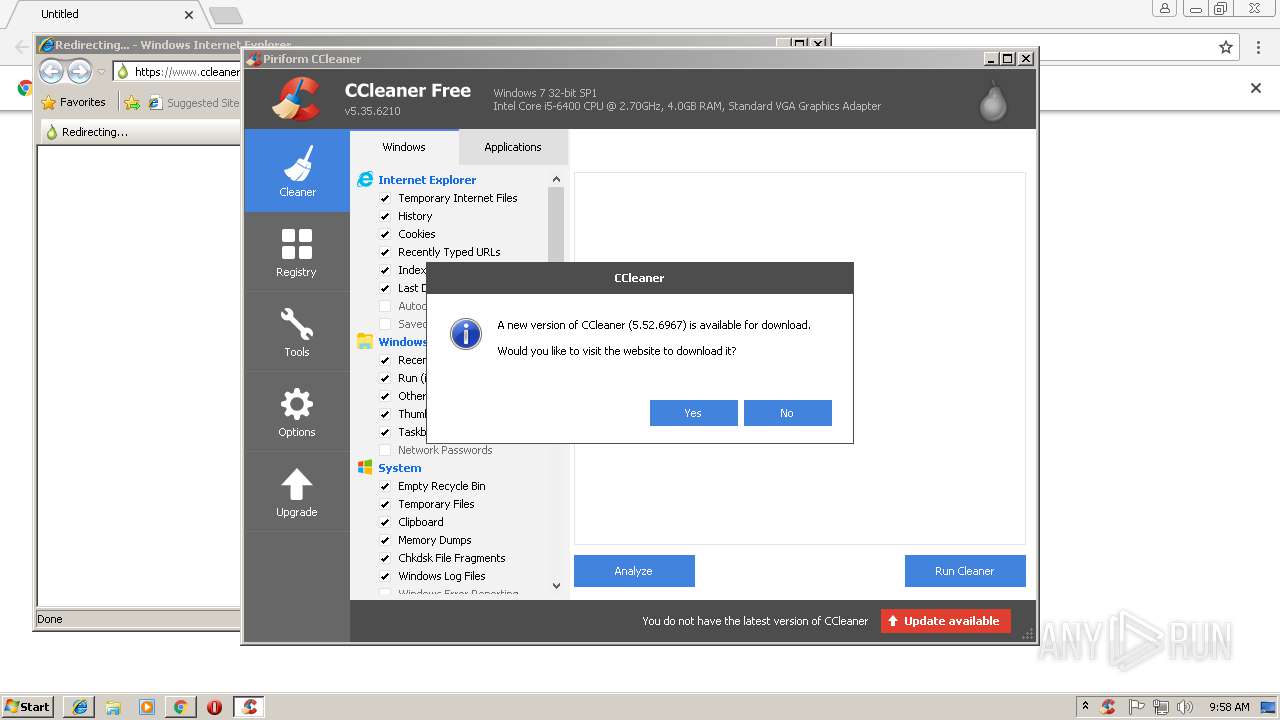Open the Tools section with wrench icon
Image resolution: width=1280 pixels, height=720 pixels.
[297, 332]
